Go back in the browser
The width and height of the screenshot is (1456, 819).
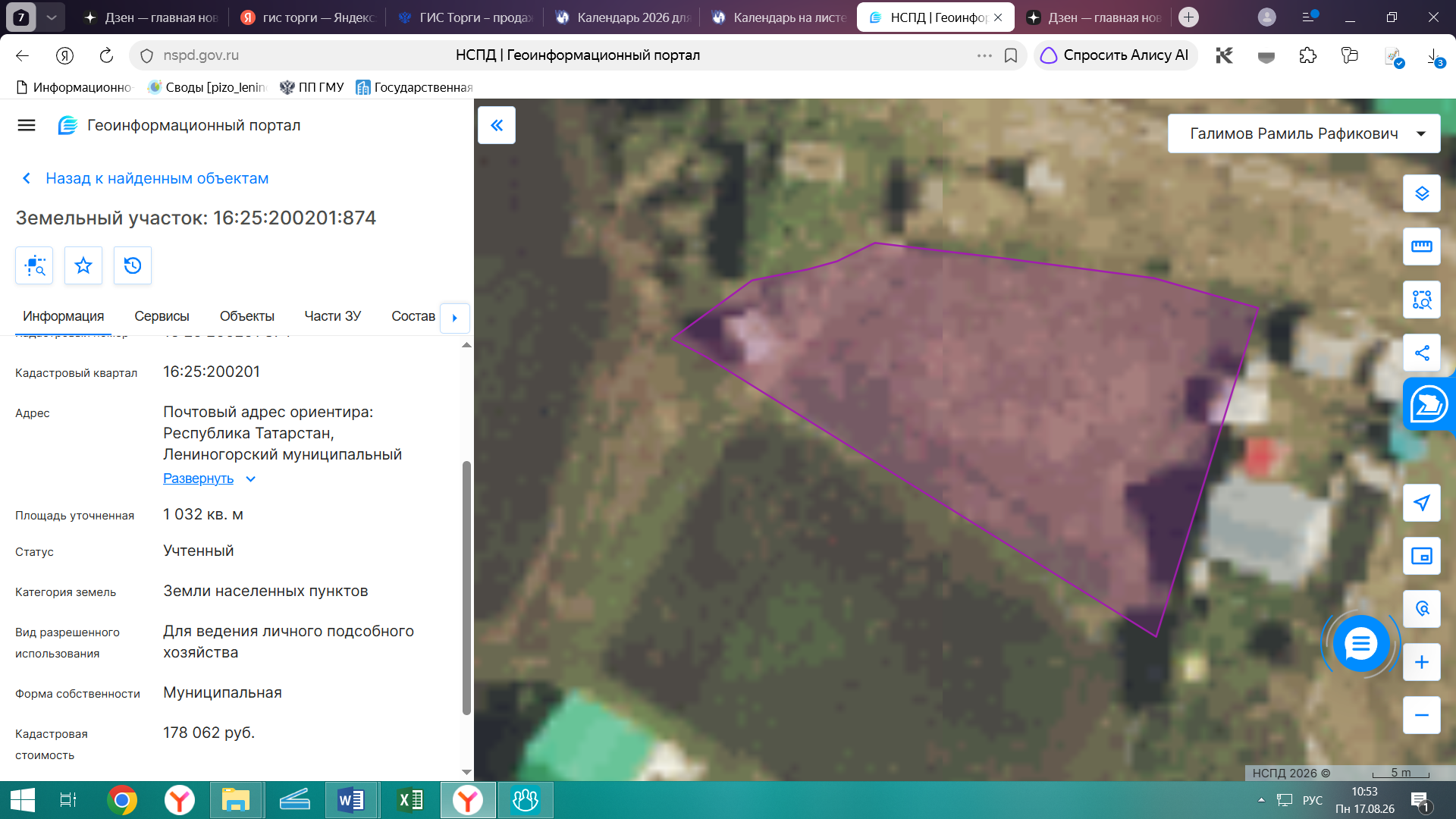[x=22, y=55]
